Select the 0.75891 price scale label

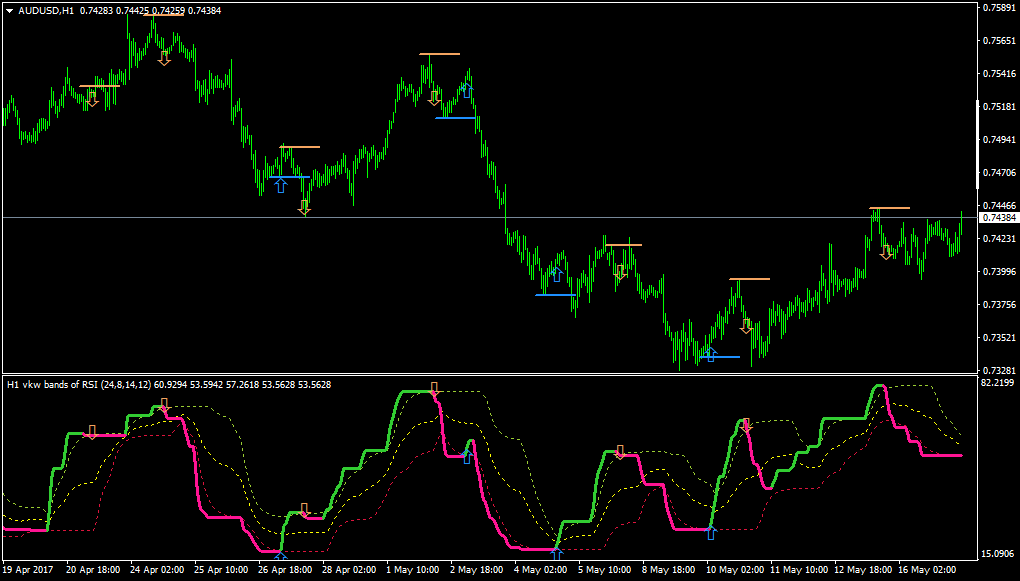(999, 8)
